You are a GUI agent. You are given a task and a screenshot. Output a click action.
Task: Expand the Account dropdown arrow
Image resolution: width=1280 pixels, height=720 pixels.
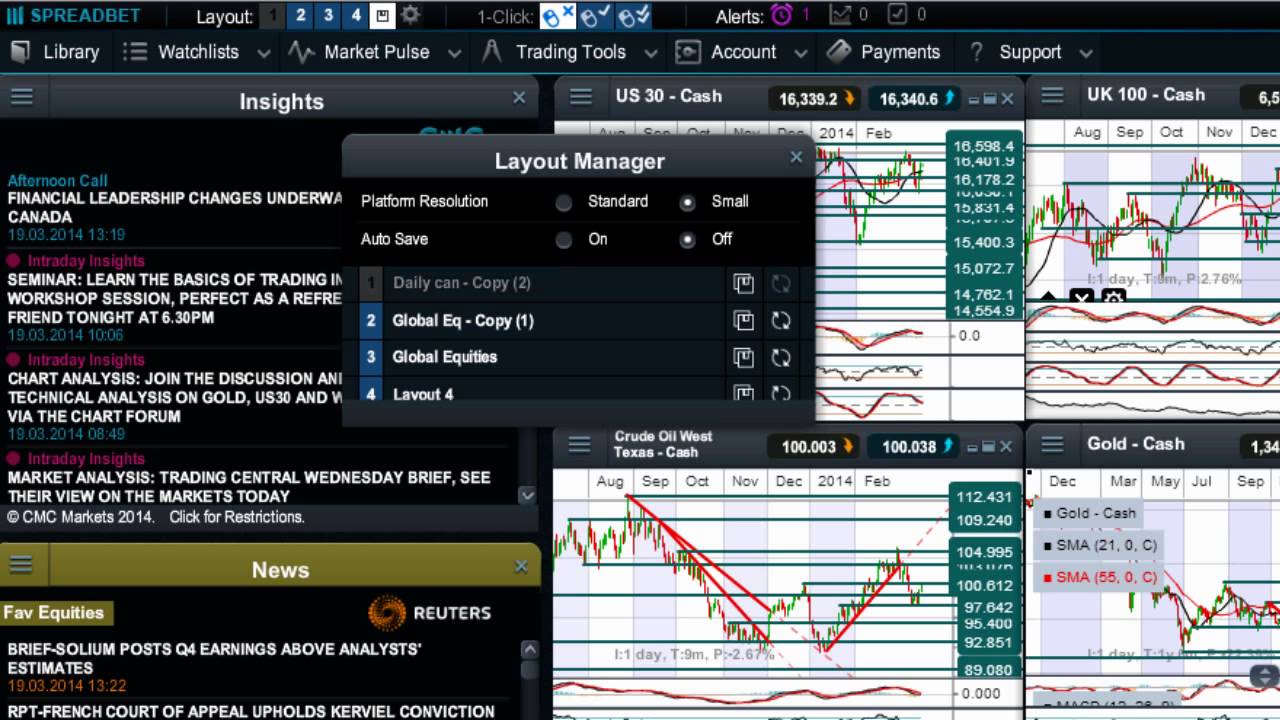pos(800,53)
